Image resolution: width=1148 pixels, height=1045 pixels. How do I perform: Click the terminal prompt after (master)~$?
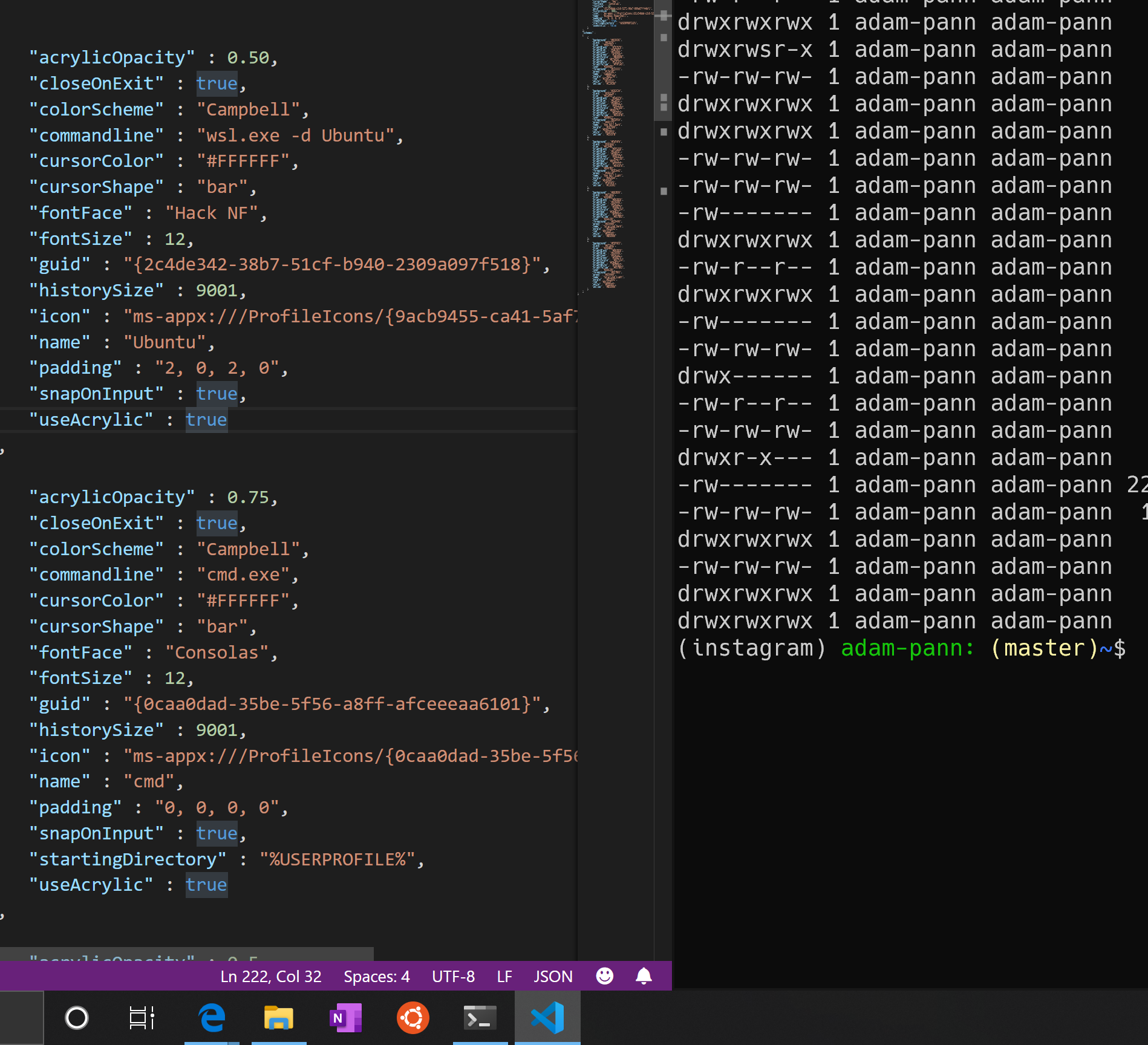coord(1134,648)
